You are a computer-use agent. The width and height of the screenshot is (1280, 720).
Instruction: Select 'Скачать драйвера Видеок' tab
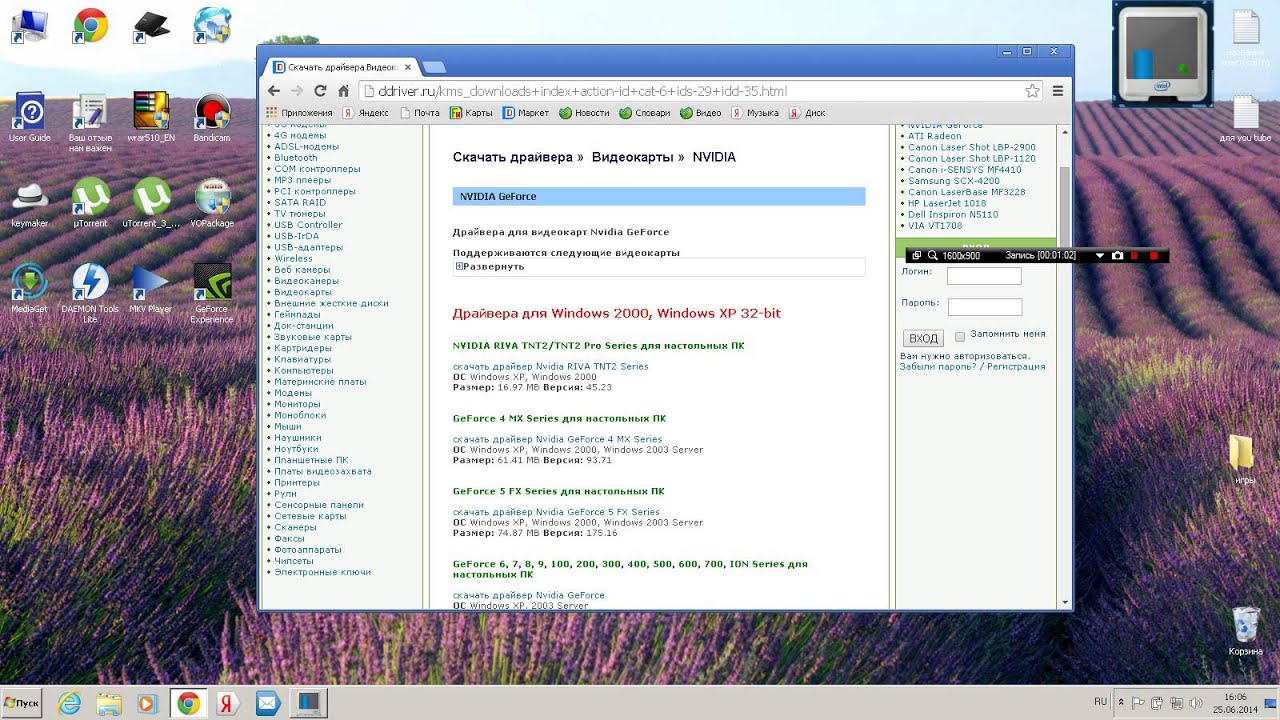click(x=342, y=67)
